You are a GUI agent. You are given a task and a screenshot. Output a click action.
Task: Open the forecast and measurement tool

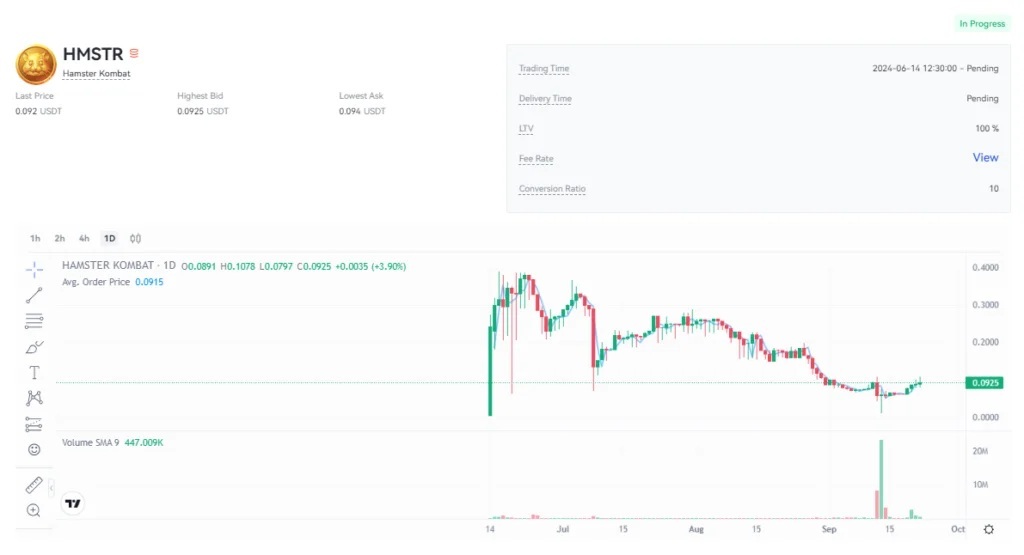click(34, 424)
